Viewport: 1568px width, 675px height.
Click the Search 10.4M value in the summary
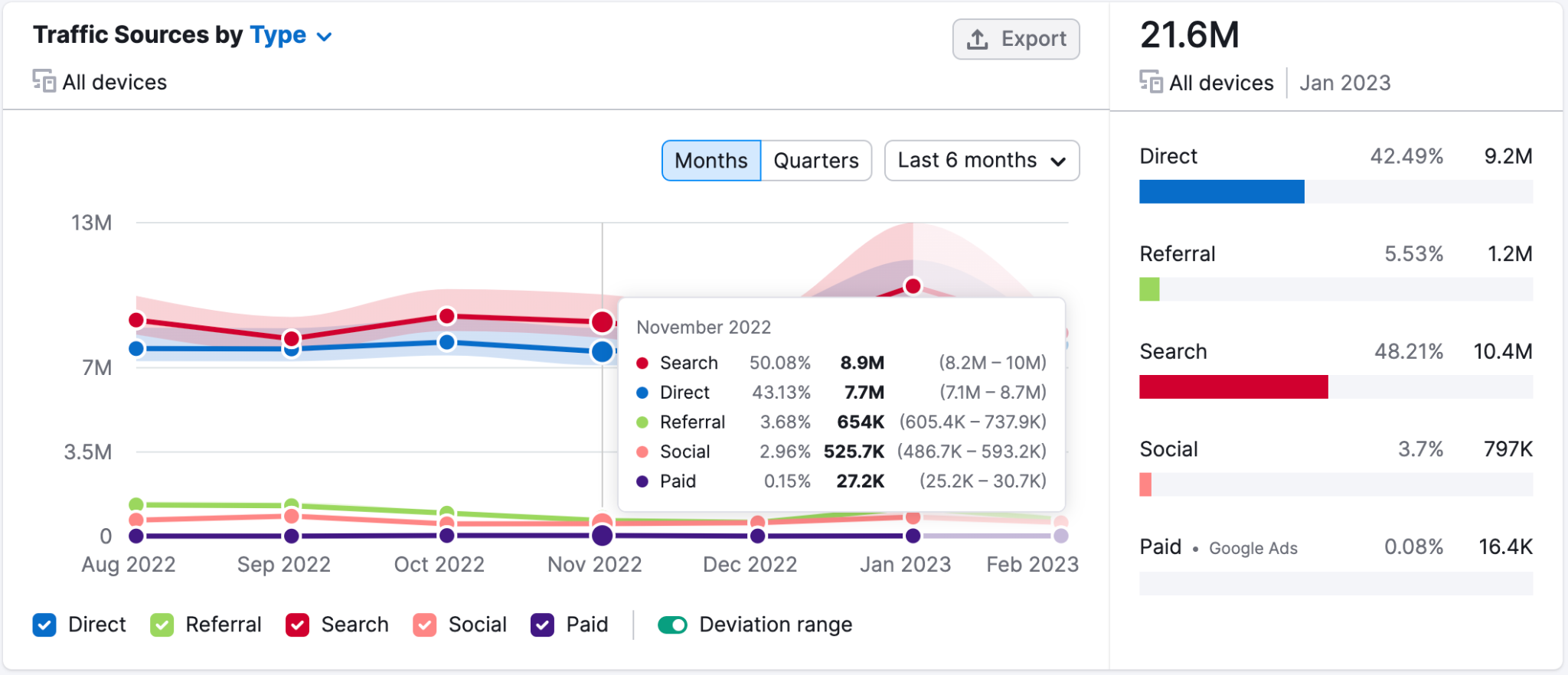click(x=1503, y=351)
